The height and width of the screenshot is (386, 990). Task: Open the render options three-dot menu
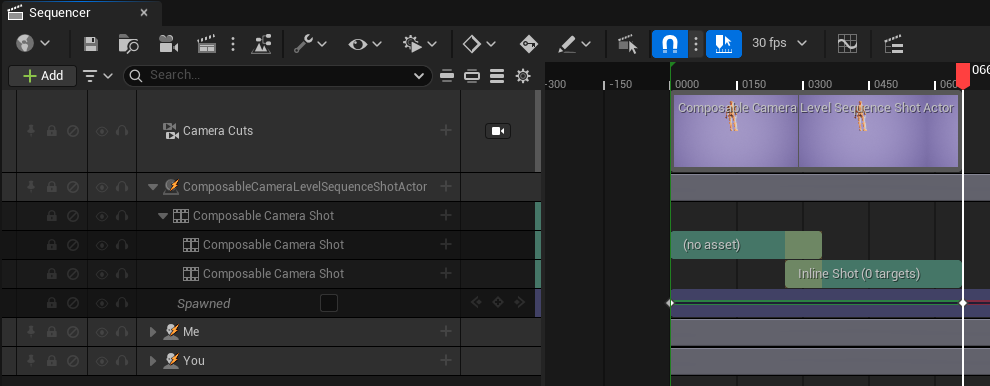coord(233,44)
